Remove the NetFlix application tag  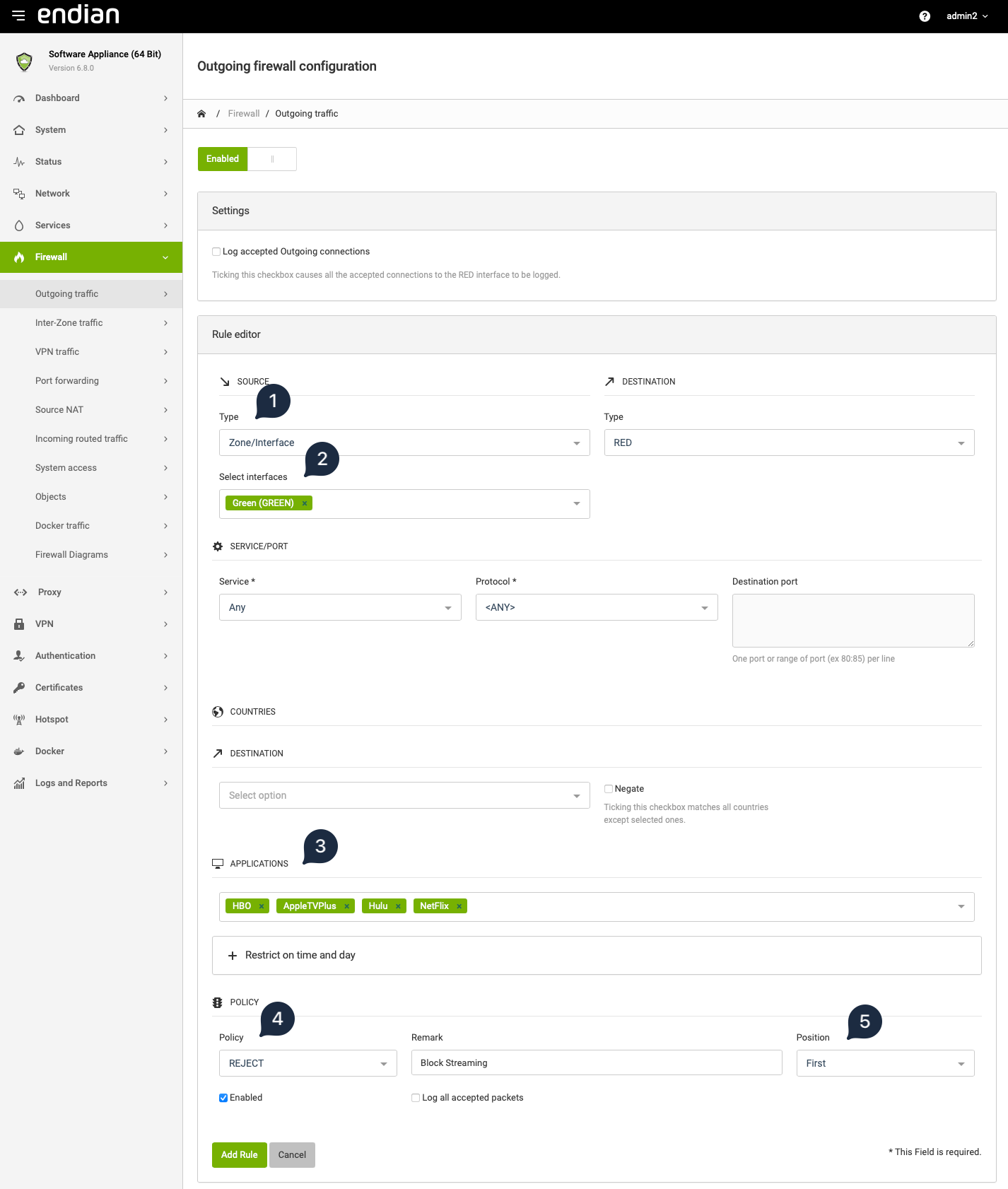(x=459, y=906)
